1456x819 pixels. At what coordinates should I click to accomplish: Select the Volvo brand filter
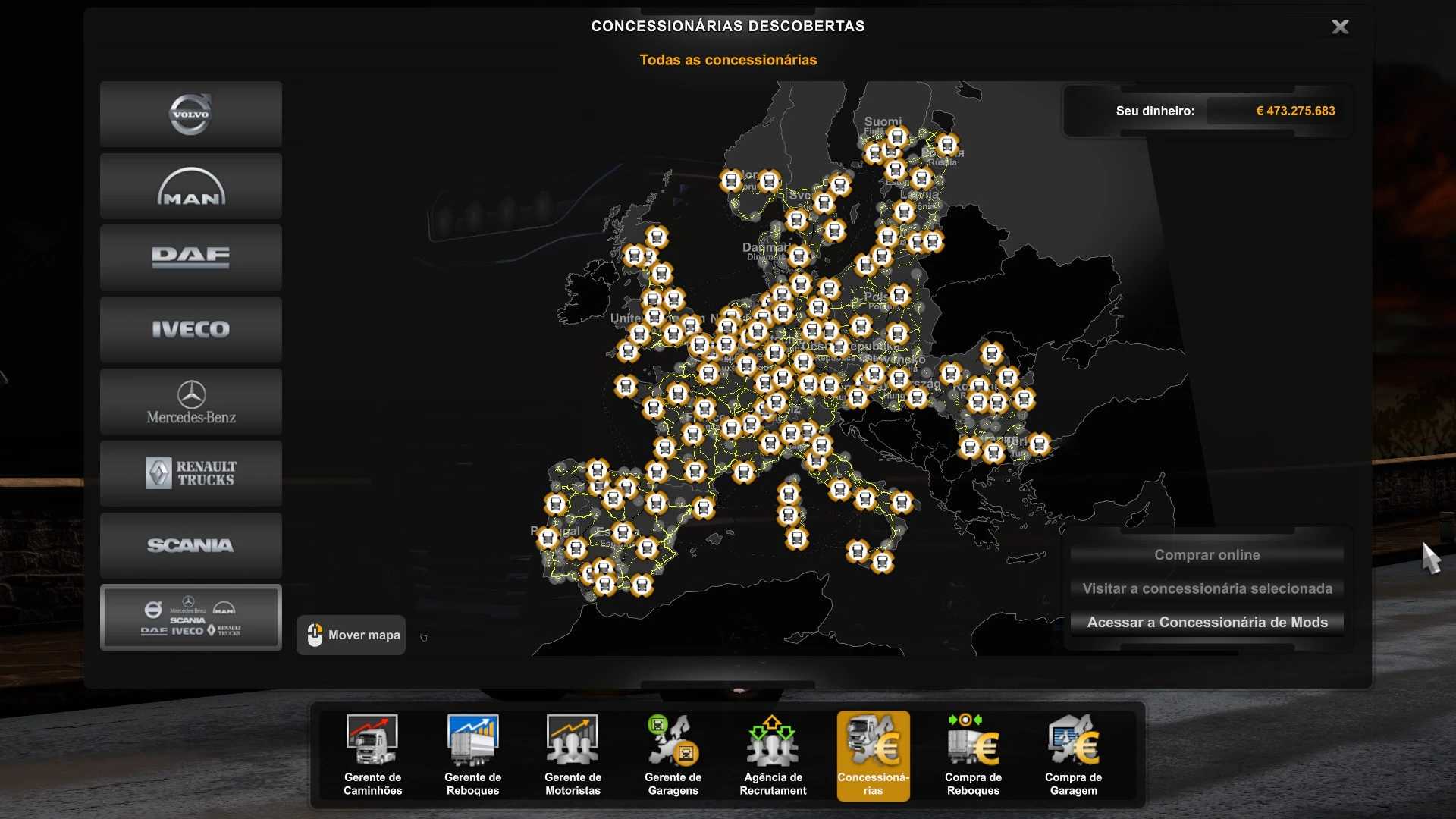190,115
